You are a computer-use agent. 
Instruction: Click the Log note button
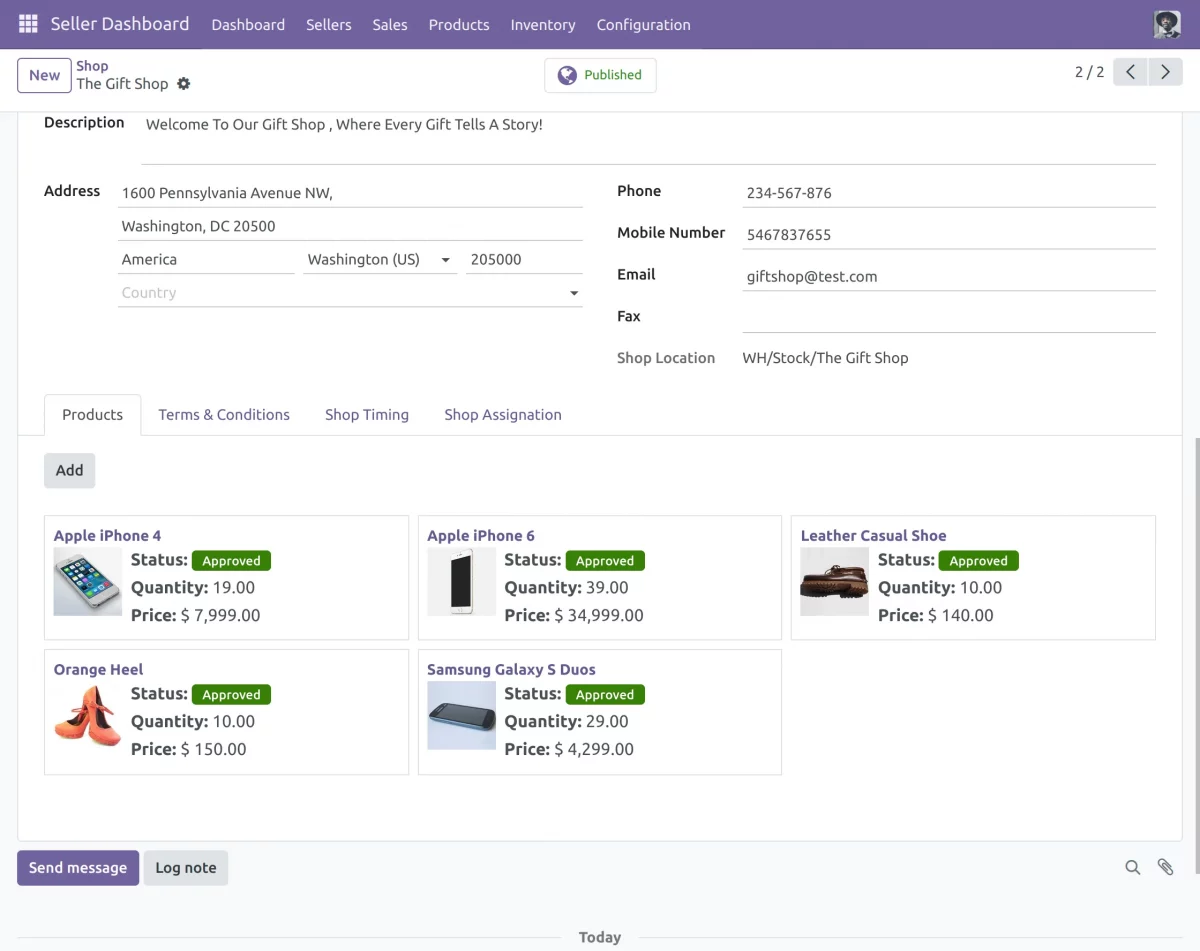click(x=186, y=868)
